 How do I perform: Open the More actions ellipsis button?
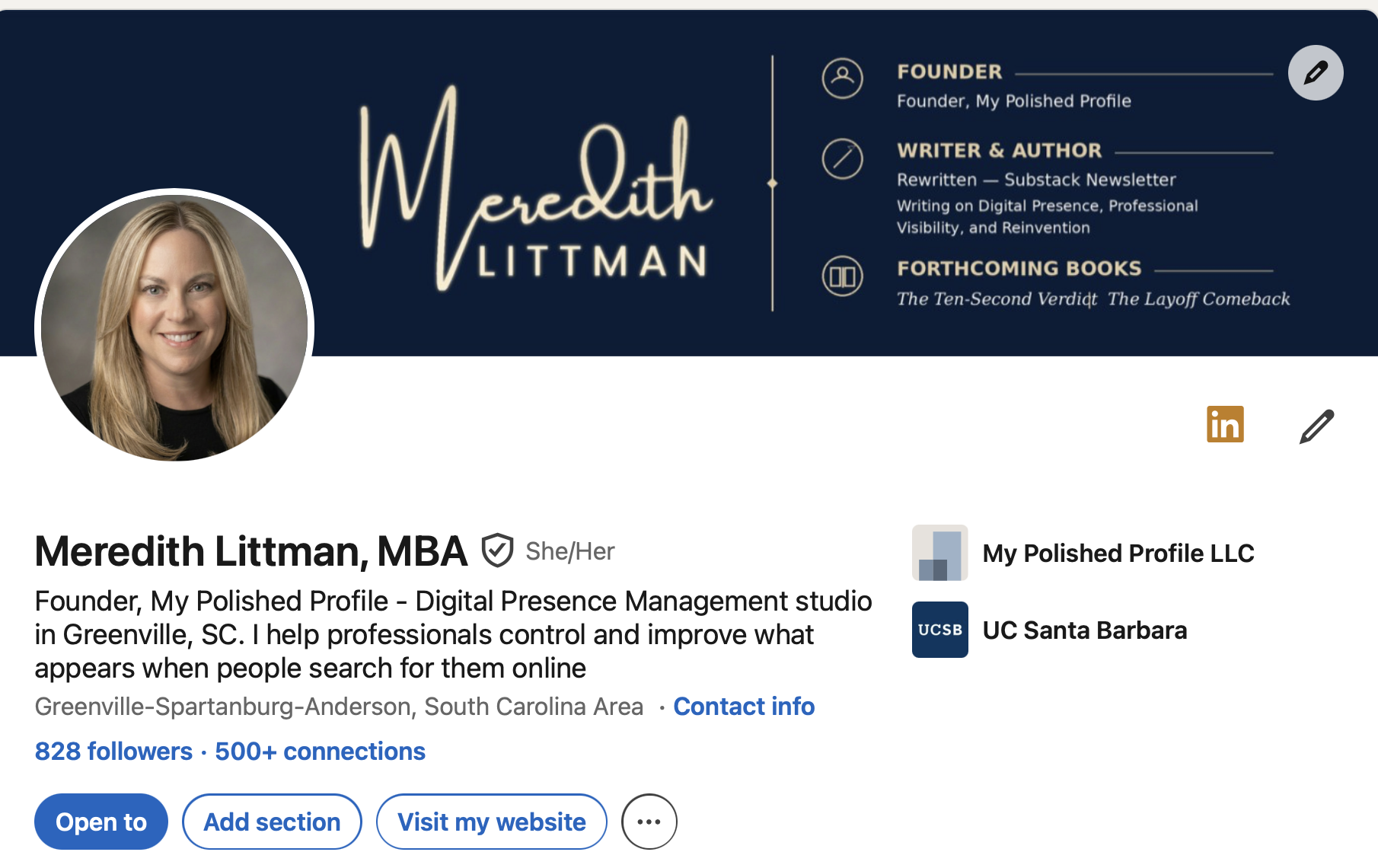point(649,822)
